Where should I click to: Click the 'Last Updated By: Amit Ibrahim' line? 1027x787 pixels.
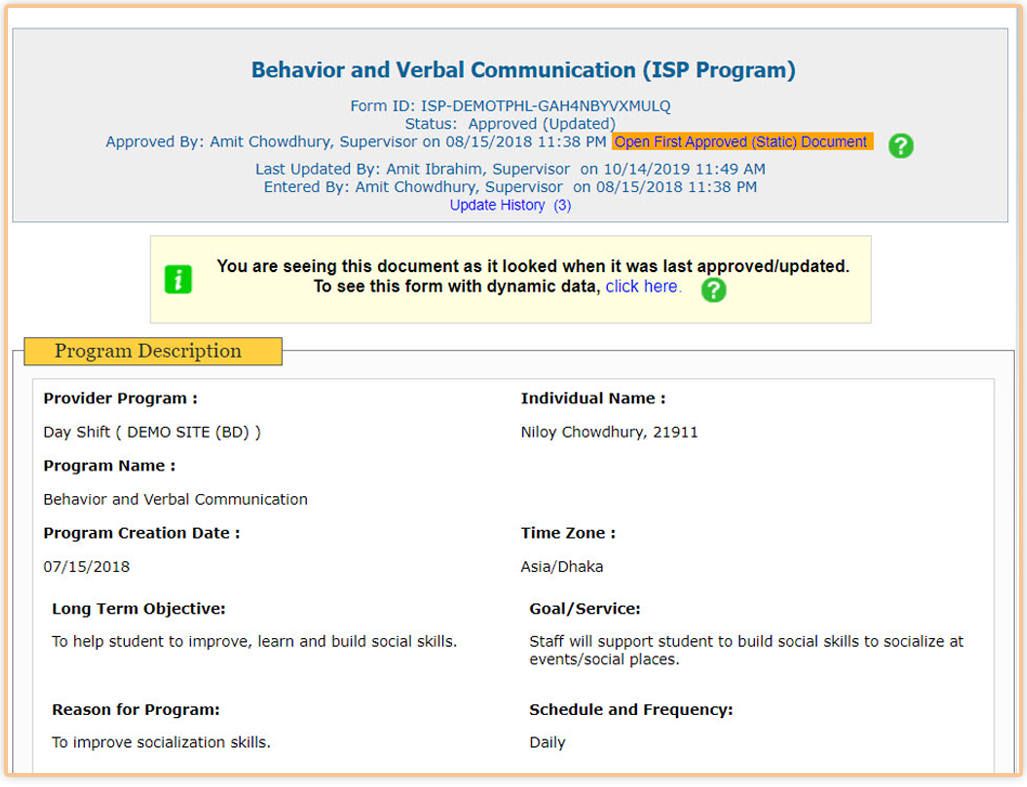pyautogui.click(x=510, y=169)
